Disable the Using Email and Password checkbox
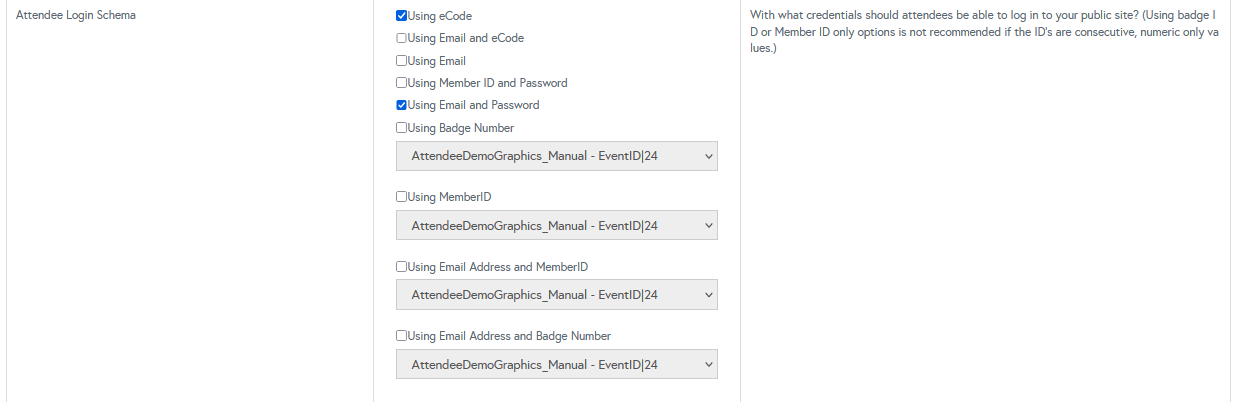 pos(402,105)
